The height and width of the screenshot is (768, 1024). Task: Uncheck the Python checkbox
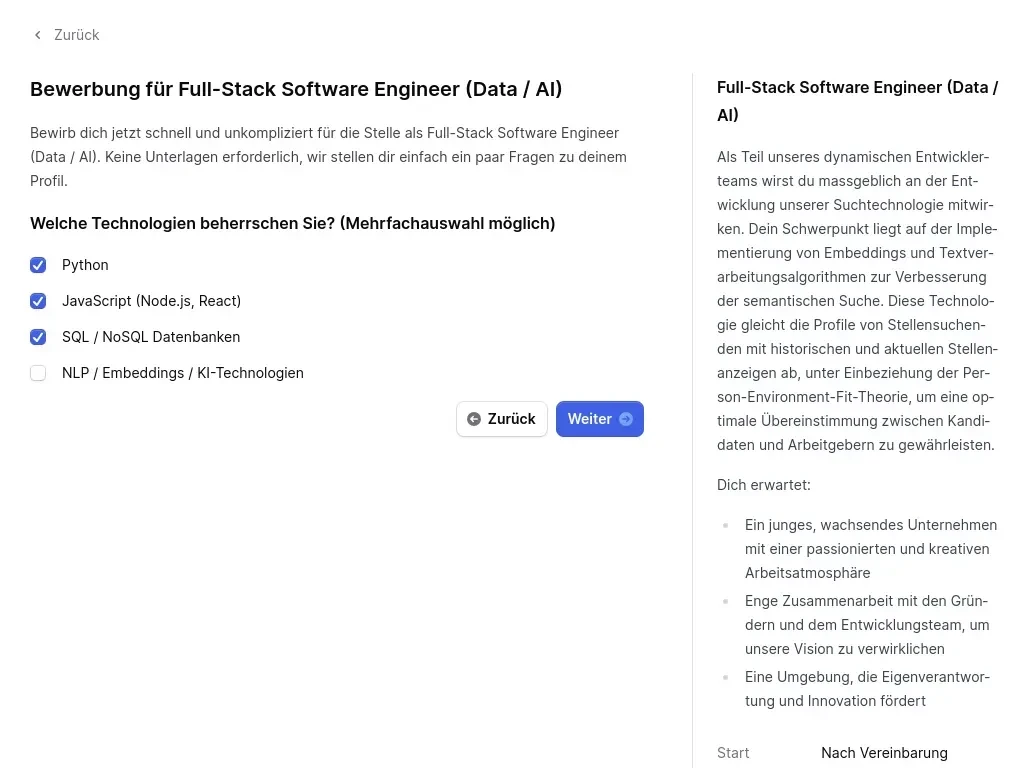(38, 265)
